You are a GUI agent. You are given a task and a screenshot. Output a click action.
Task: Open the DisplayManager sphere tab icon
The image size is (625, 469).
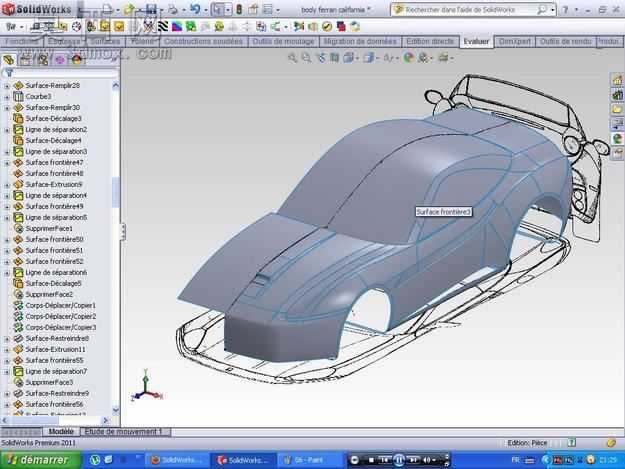(77, 60)
